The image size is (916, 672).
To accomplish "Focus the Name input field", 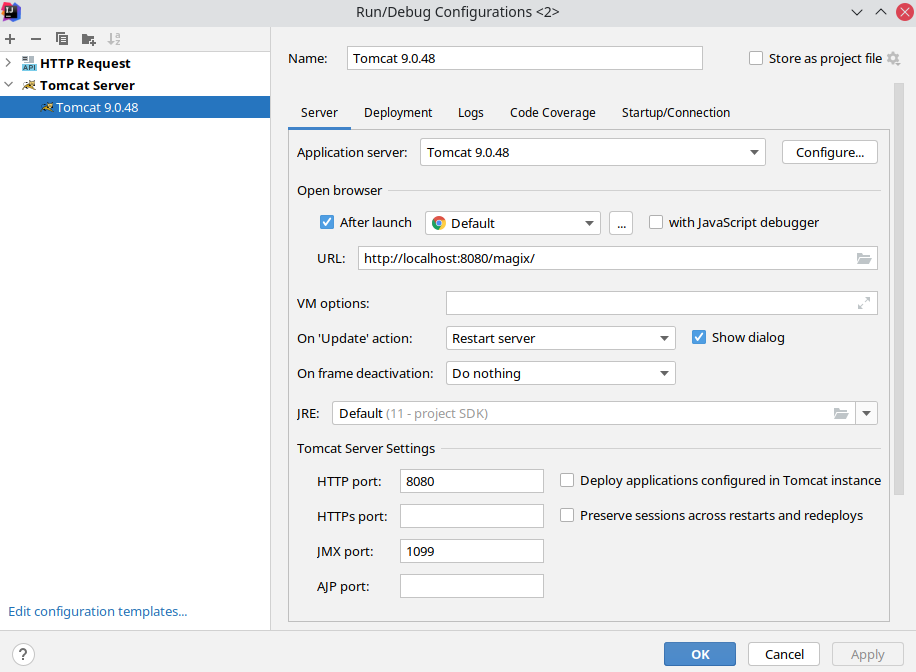I will (x=525, y=58).
